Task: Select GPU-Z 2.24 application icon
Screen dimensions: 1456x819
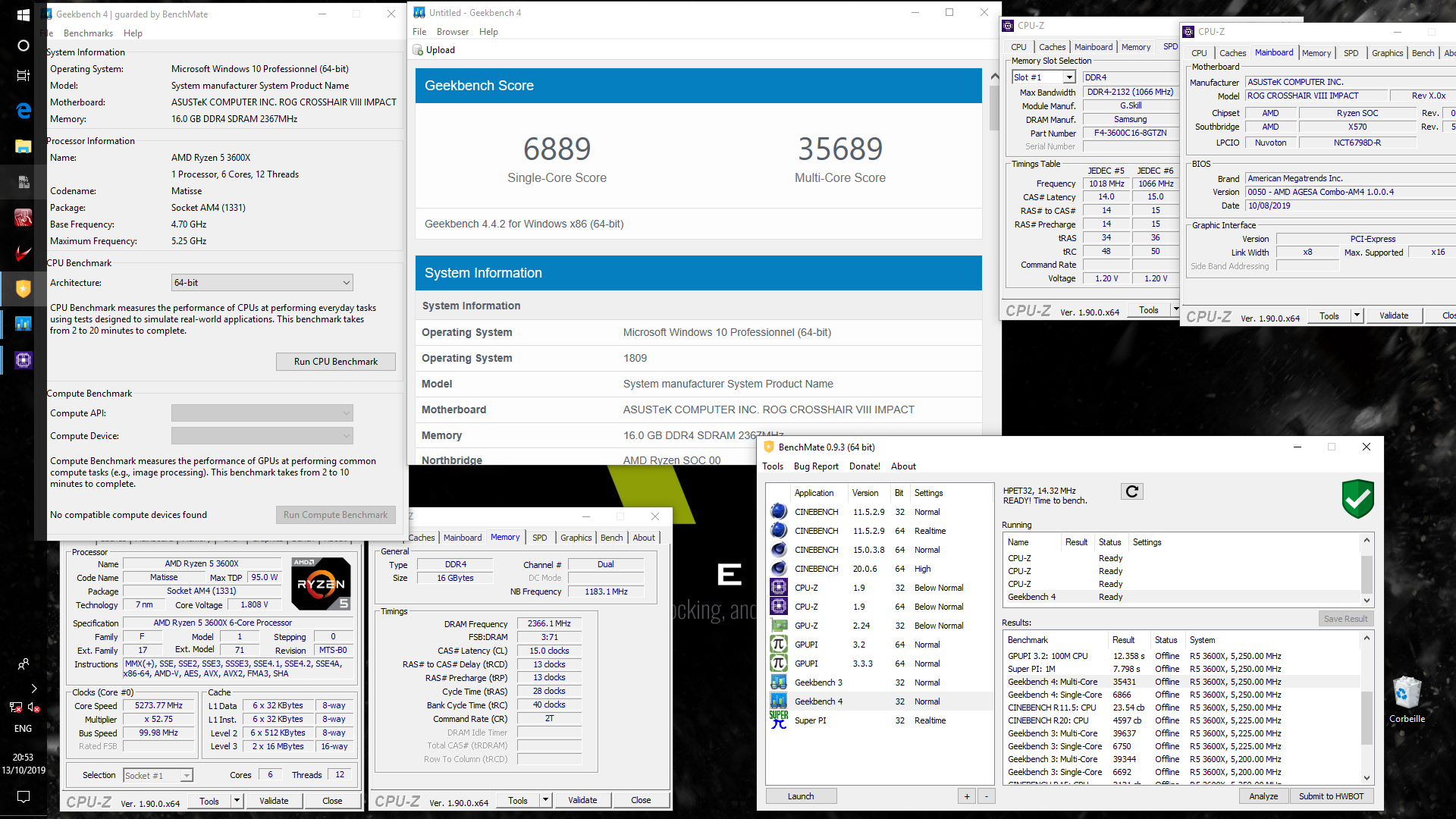Action: click(778, 626)
